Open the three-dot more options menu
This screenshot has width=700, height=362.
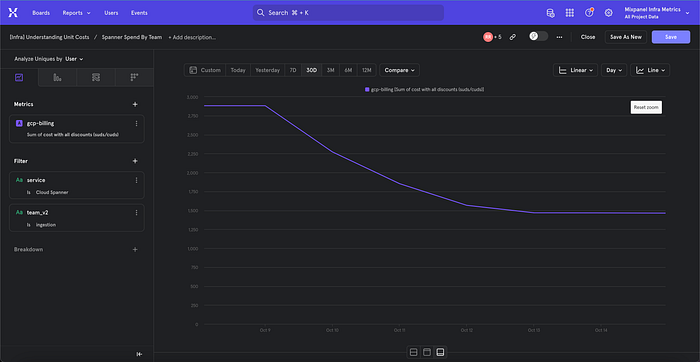tap(559, 37)
